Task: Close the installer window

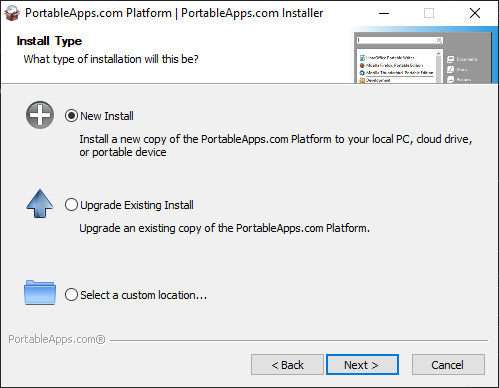Action: coord(475,13)
